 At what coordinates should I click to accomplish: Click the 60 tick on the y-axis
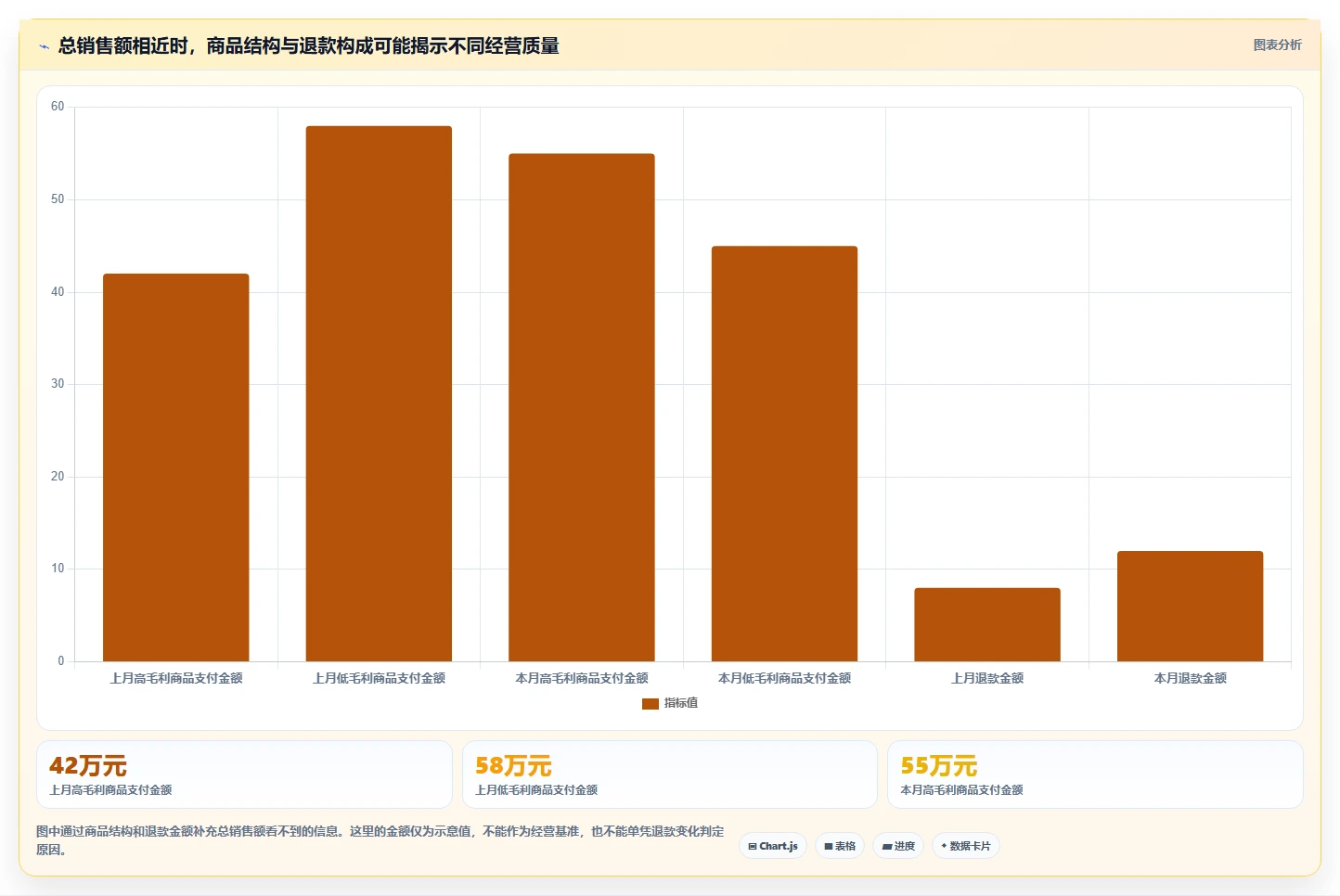(x=58, y=107)
